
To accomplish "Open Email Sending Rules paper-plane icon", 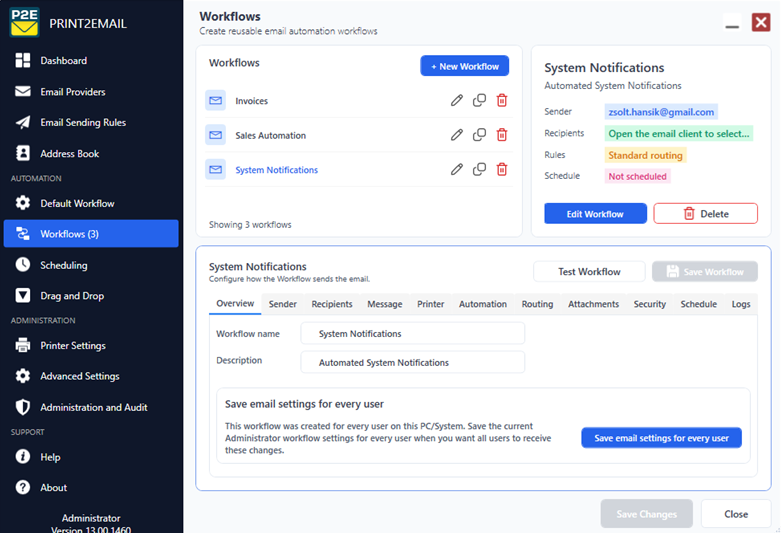I will tap(22, 123).
